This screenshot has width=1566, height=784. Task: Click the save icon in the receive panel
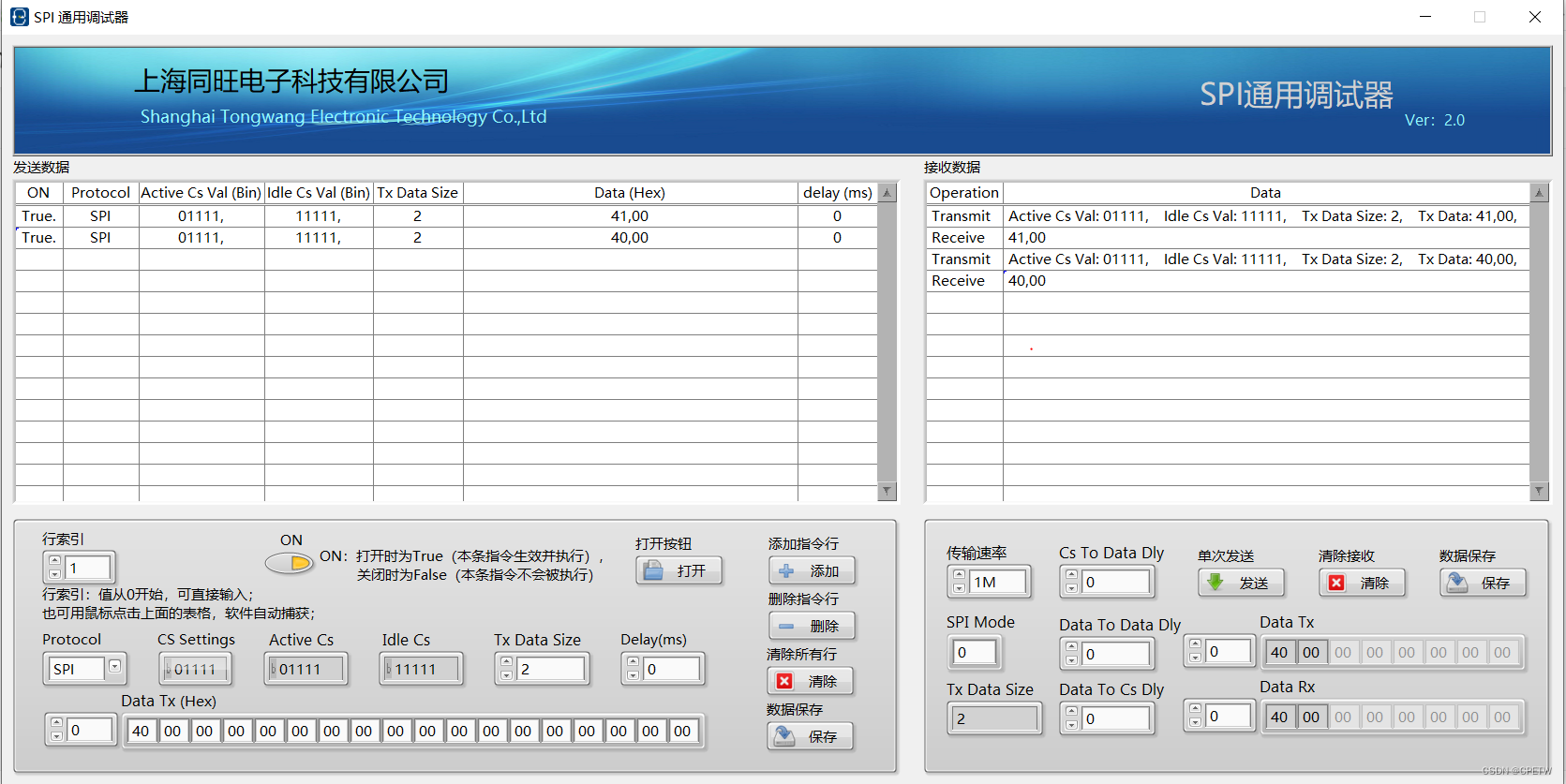pyautogui.click(x=1457, y=583)
